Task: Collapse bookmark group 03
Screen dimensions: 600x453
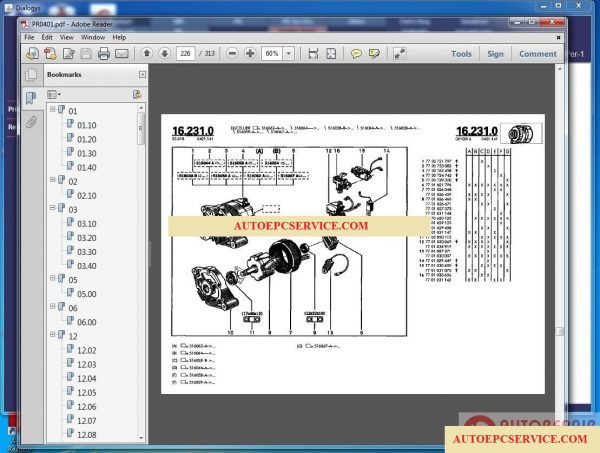Action: 53,208
